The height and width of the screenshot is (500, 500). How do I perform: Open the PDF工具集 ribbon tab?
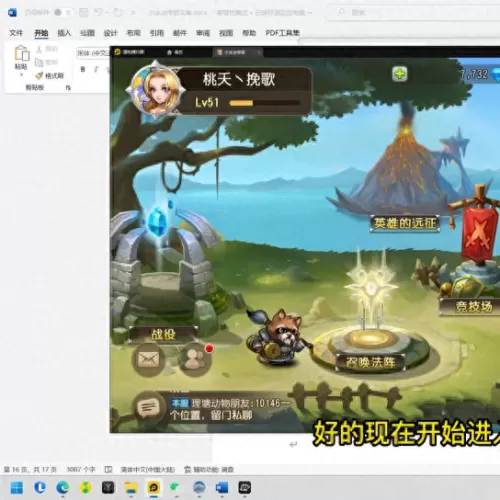coord(282,33)
